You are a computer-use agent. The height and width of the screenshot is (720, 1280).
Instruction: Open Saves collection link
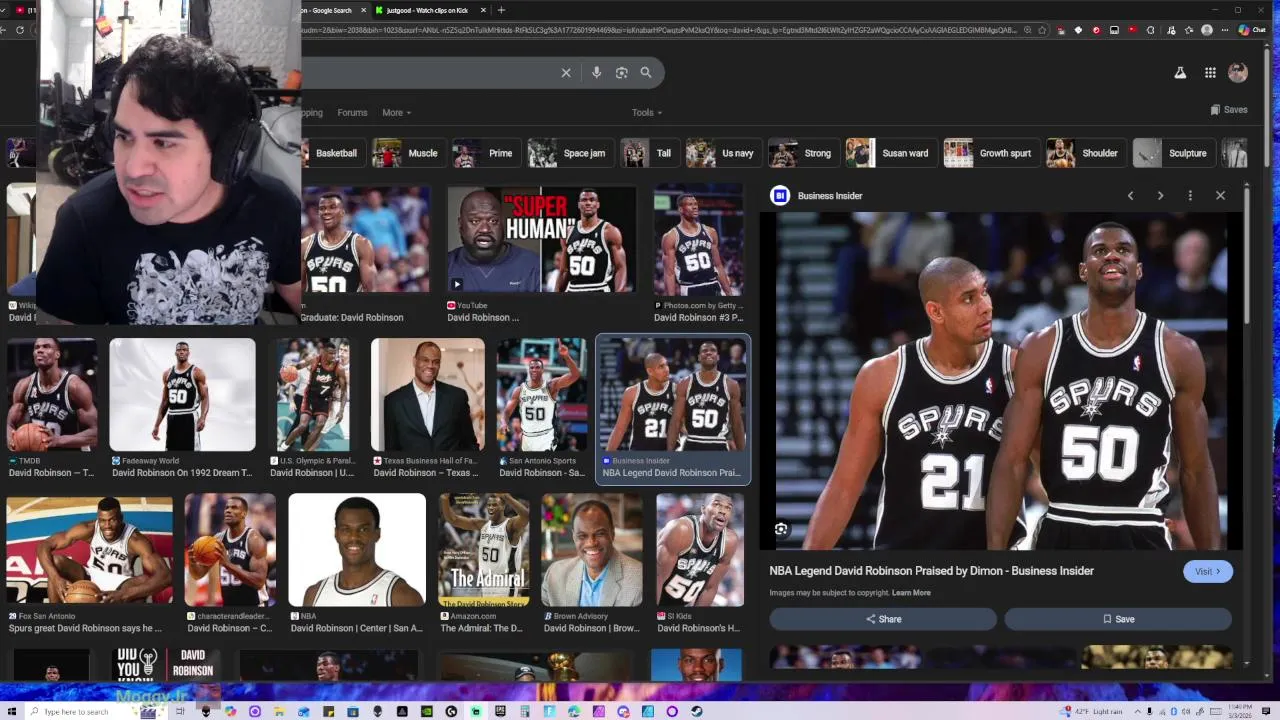[x=1229, y=110]
